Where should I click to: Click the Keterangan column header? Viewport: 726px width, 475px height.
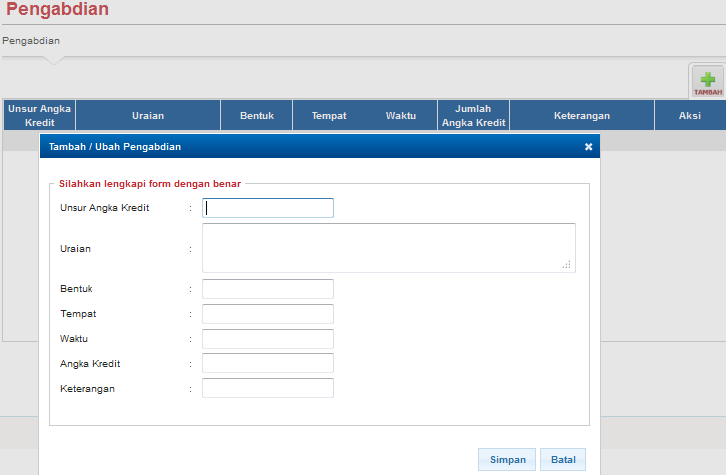pos(582,115)
